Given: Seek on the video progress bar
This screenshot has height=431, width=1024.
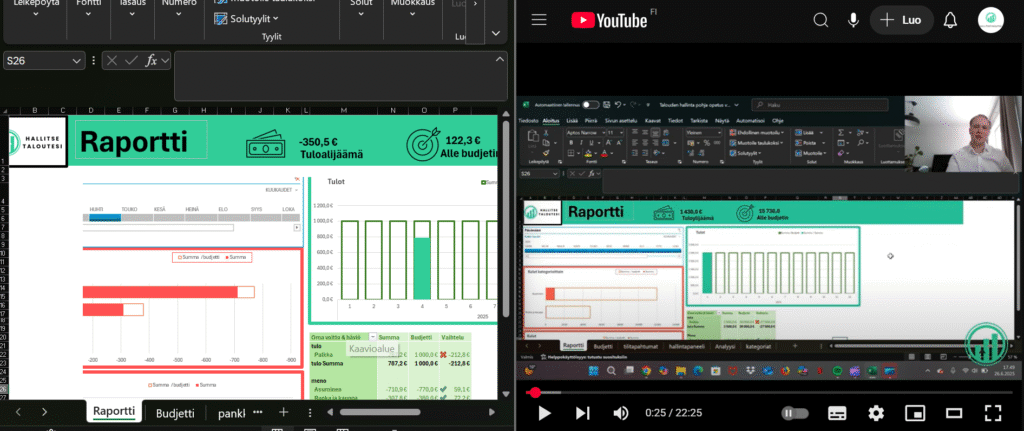Looking at the screenshot, I should point(771,392).
